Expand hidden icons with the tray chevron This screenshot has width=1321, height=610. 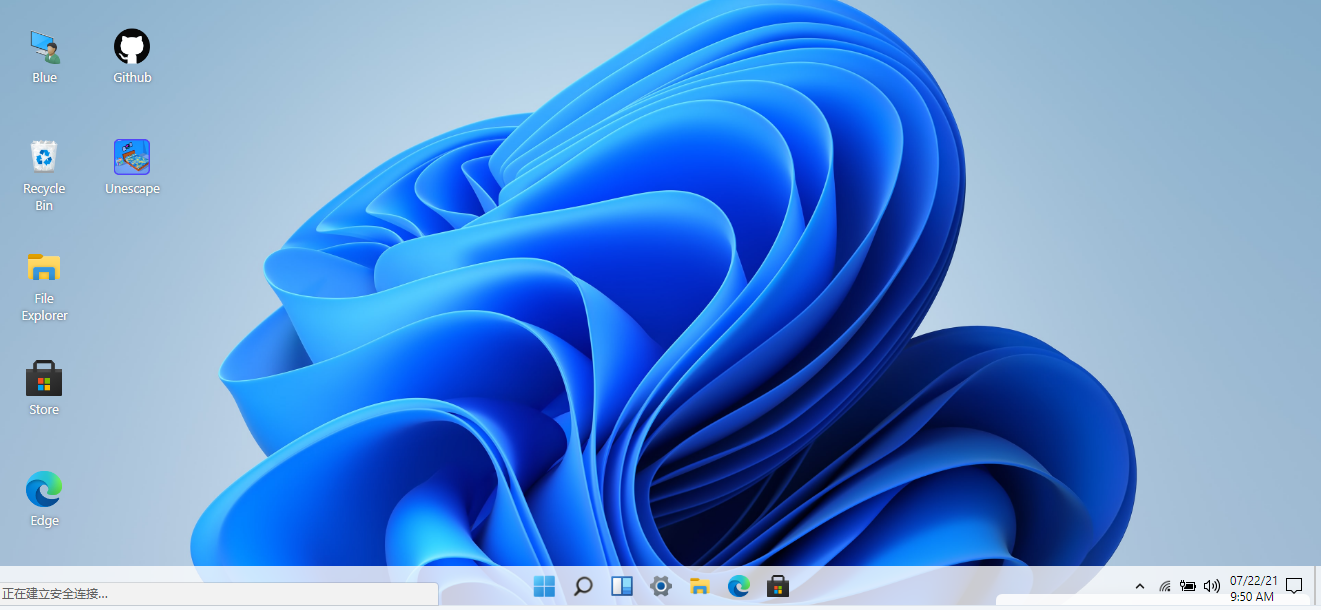1140,586
